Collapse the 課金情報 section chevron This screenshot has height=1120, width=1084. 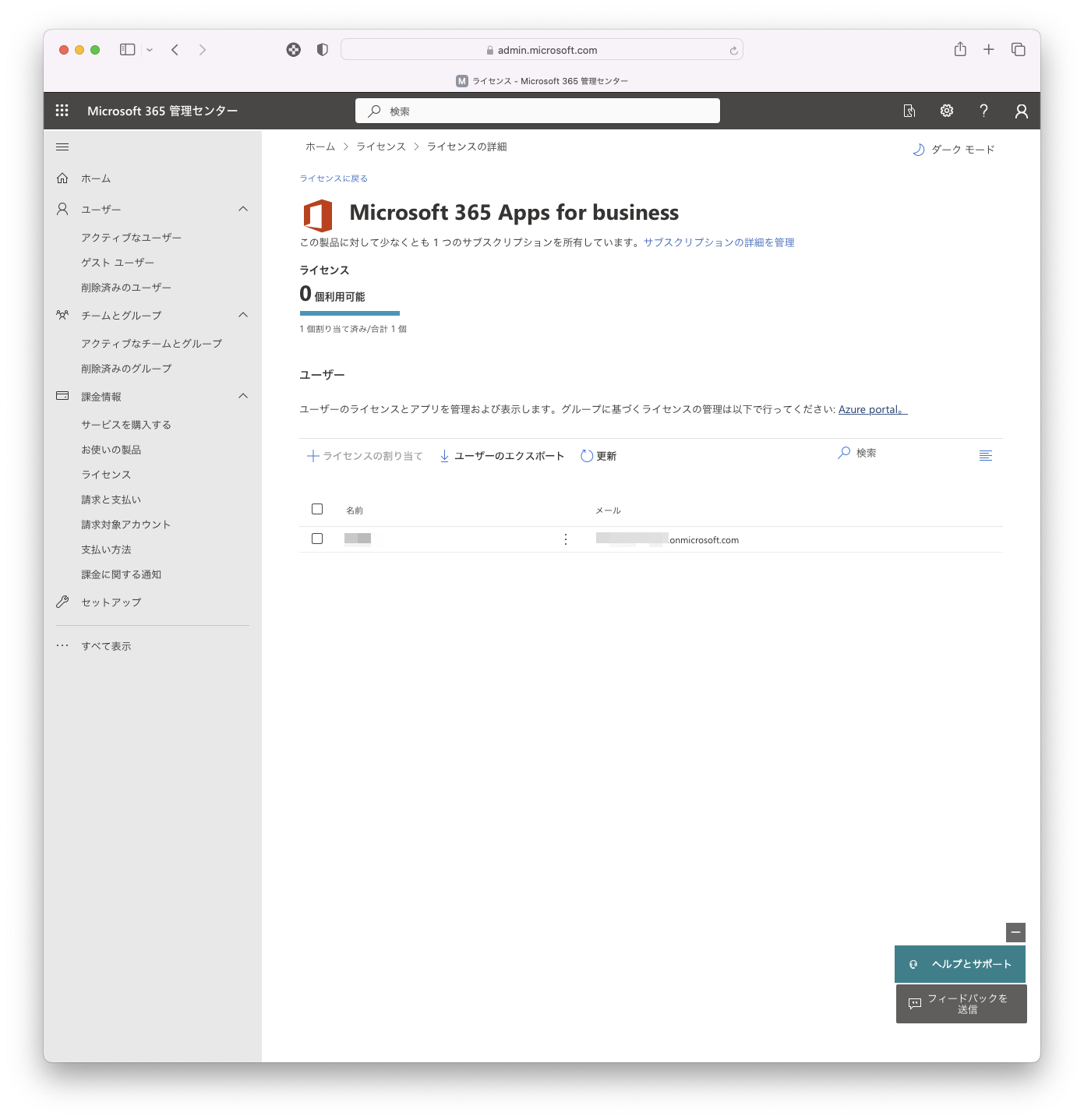[x=243, y=396]
